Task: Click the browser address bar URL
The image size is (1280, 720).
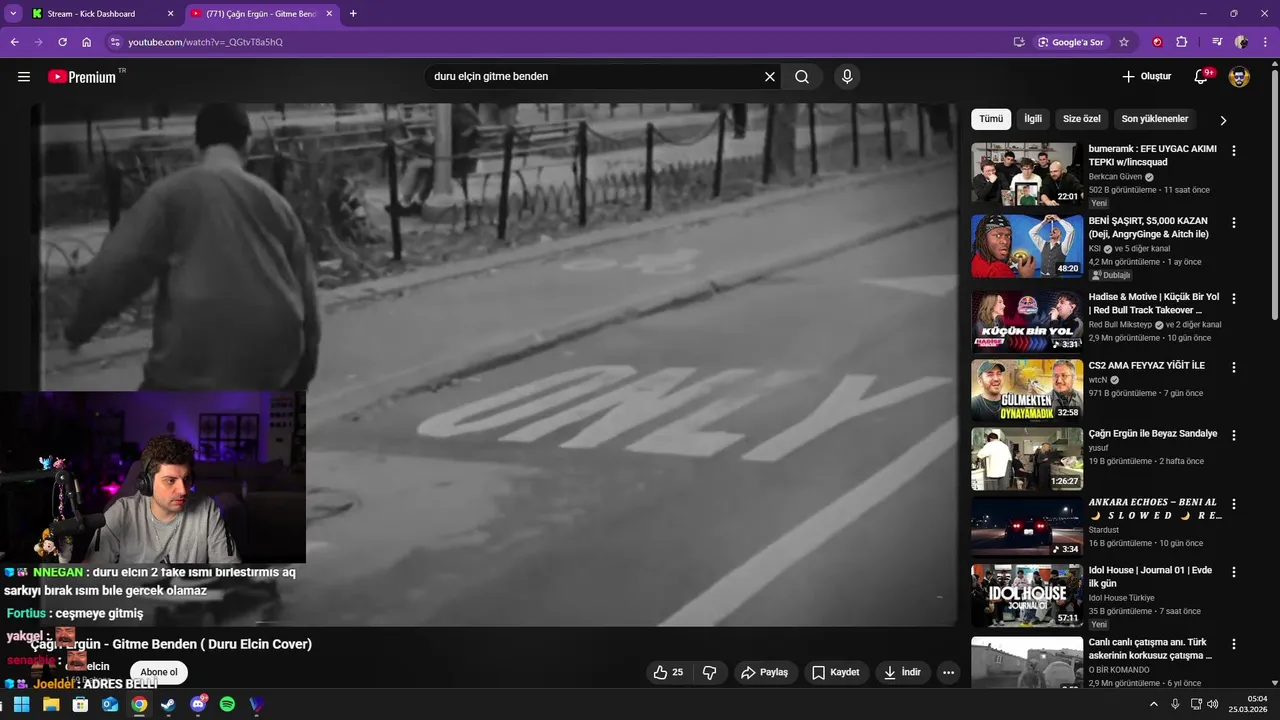Action: (205, 42)
